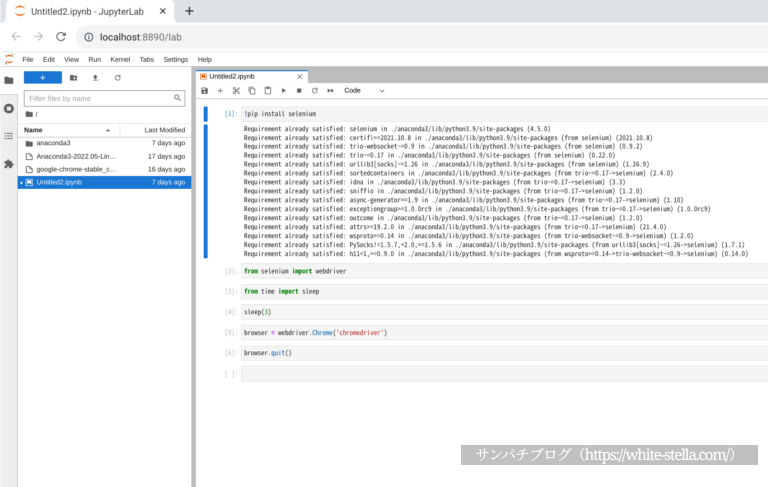Viewport: 768px width, 487px height.
Task: Click the empty last code cell
Action: (504, 374)
